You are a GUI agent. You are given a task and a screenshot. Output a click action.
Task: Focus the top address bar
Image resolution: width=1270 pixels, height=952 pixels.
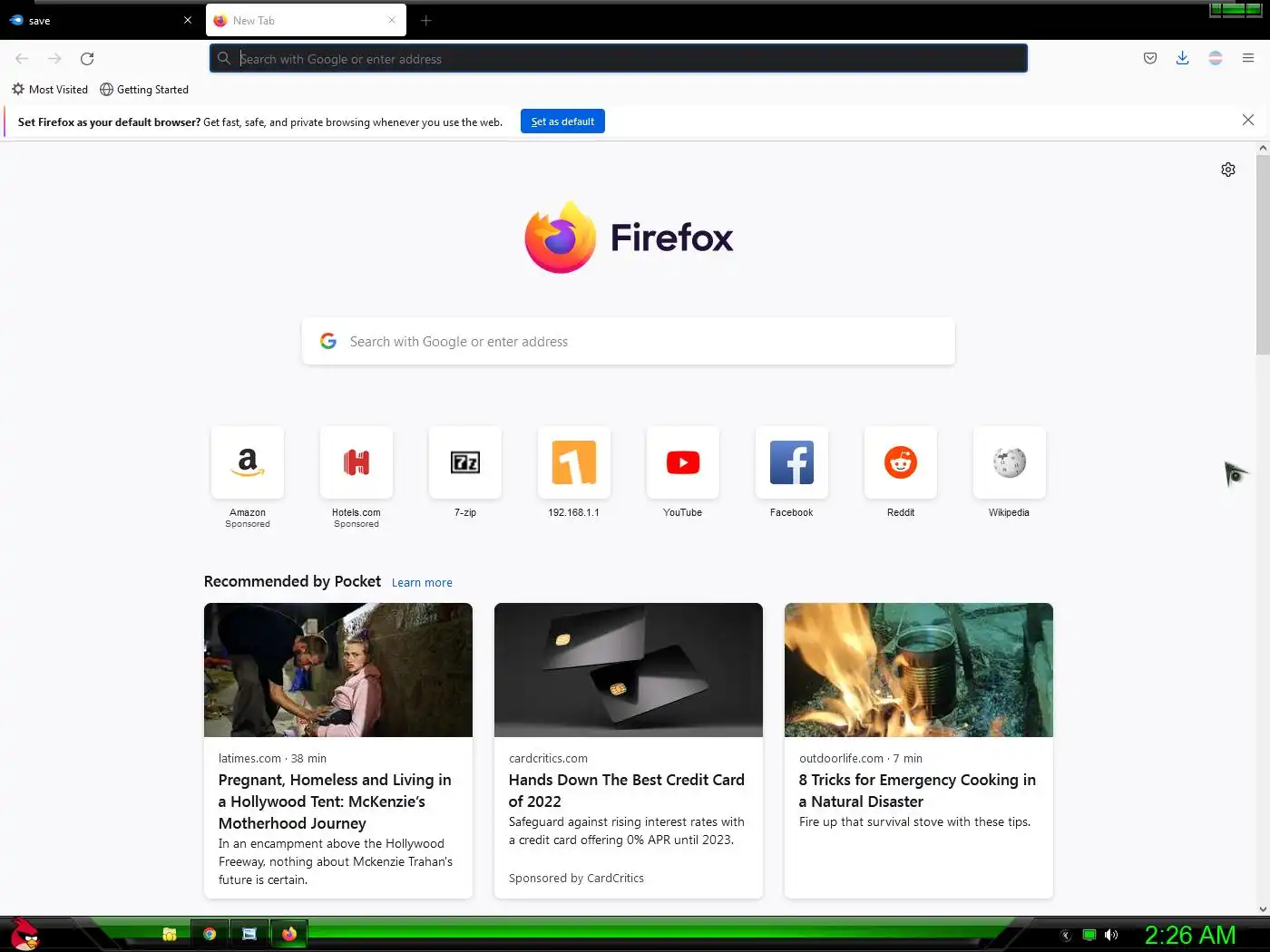click(x=619, y=59)
